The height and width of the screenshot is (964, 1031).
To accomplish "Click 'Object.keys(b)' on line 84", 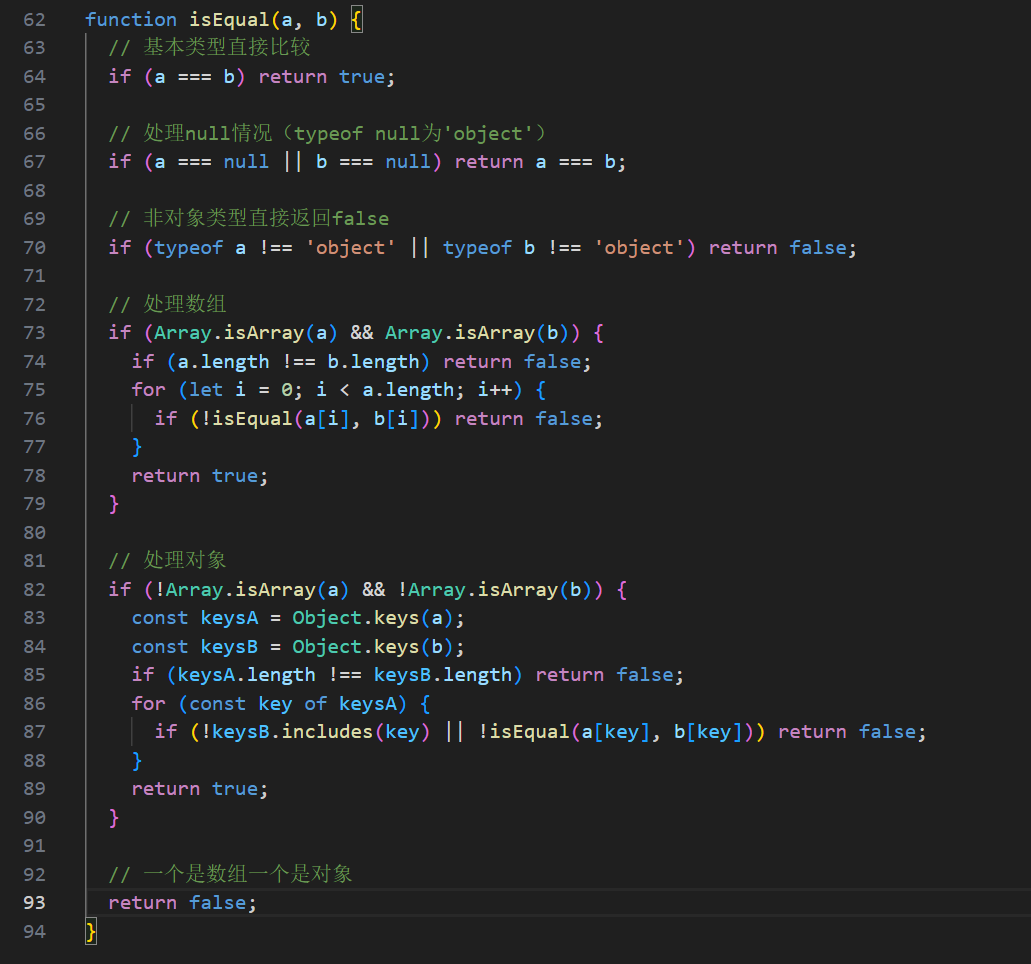I will click(x=373, y=647).
